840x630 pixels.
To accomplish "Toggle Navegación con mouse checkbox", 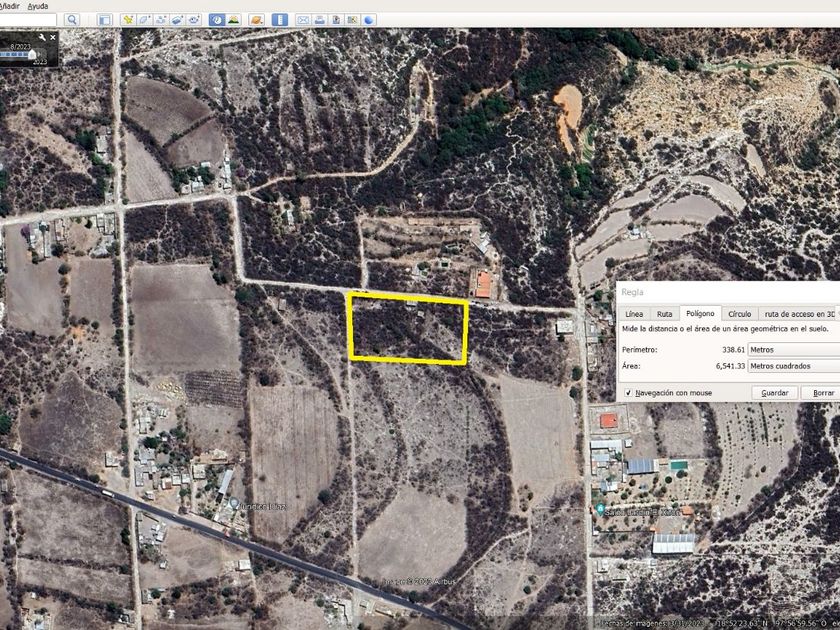I will (629, 393).
